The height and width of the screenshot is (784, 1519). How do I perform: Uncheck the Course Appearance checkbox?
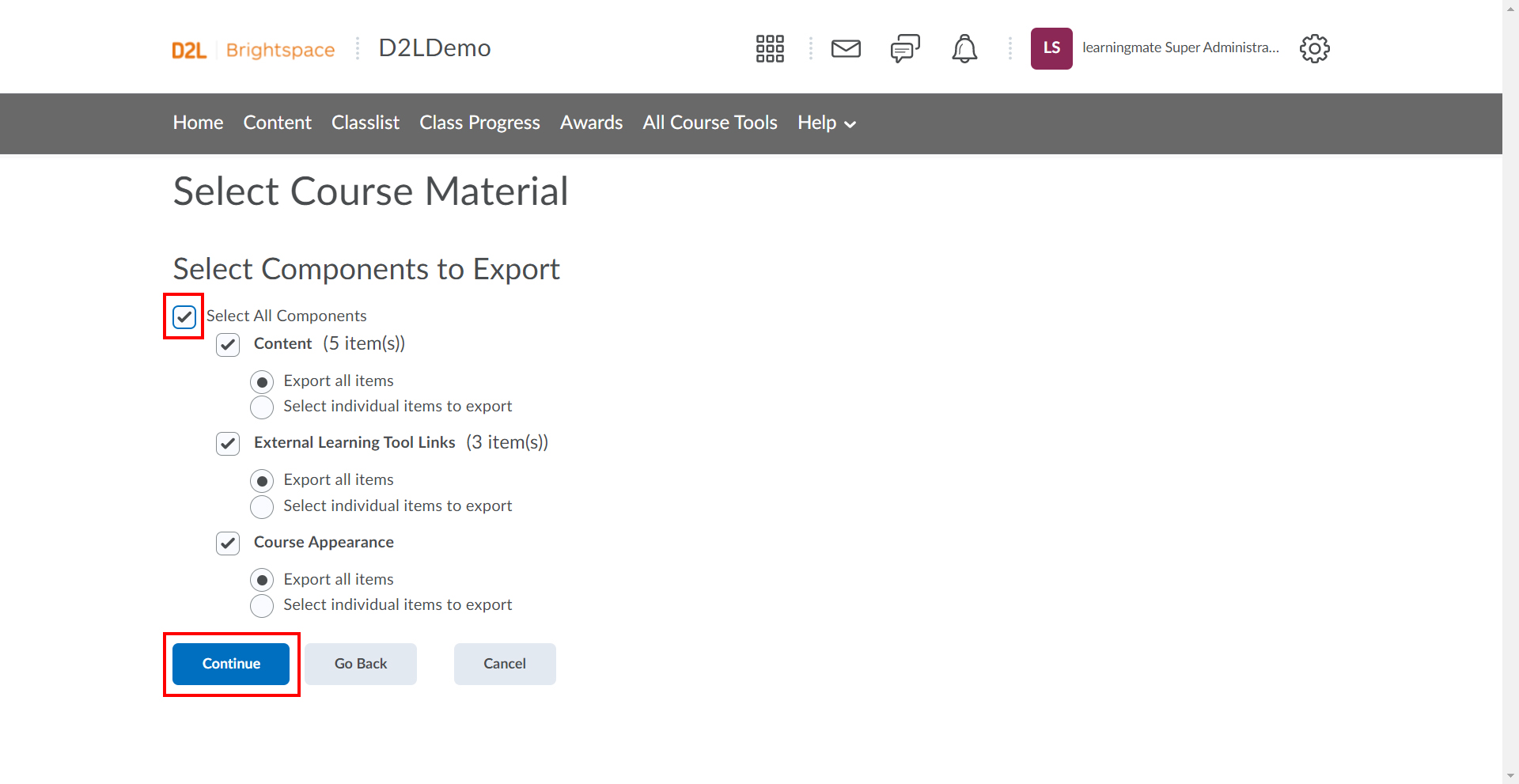pyautogui.click(x=228, y=543)
